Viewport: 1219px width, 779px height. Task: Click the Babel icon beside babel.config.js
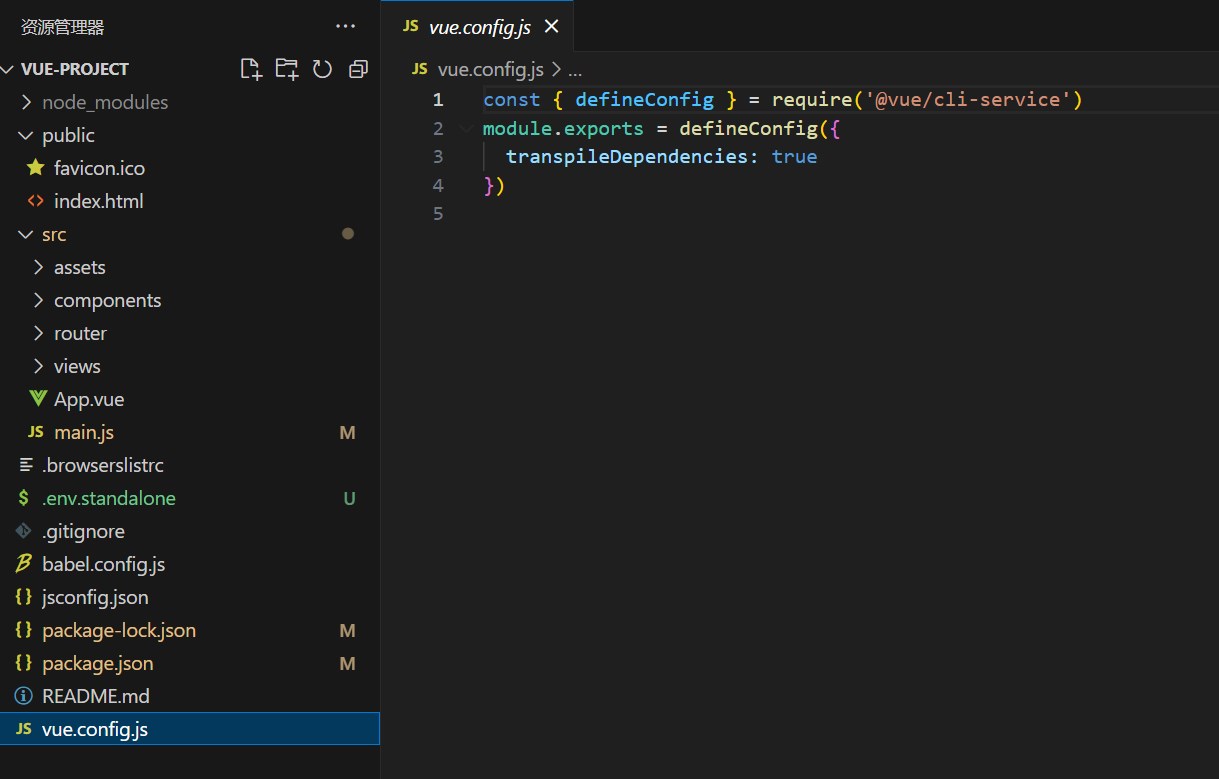[x=24, y=564]
